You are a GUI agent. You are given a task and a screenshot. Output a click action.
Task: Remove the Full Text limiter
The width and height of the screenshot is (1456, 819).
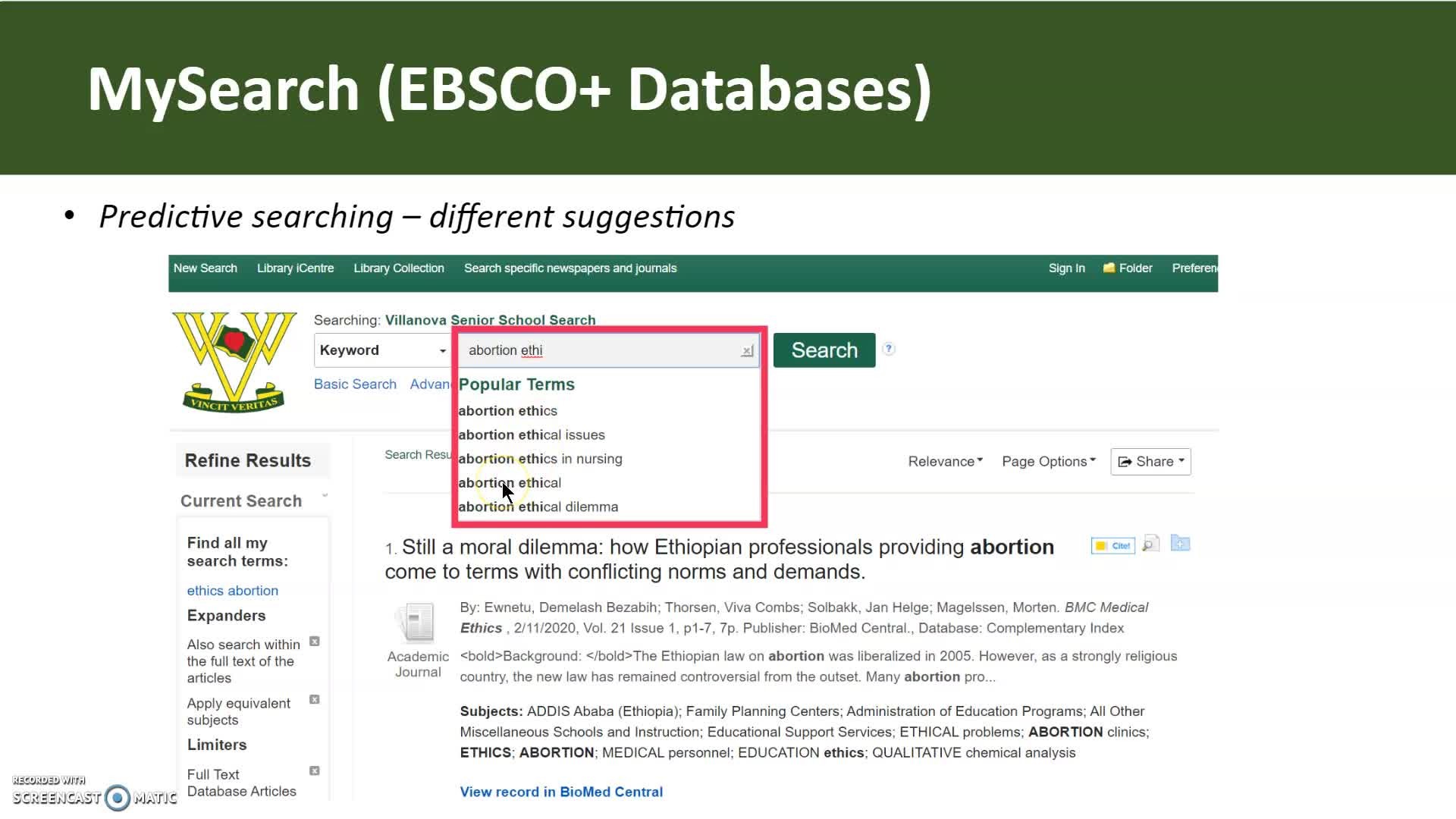[x=315, y=770]
